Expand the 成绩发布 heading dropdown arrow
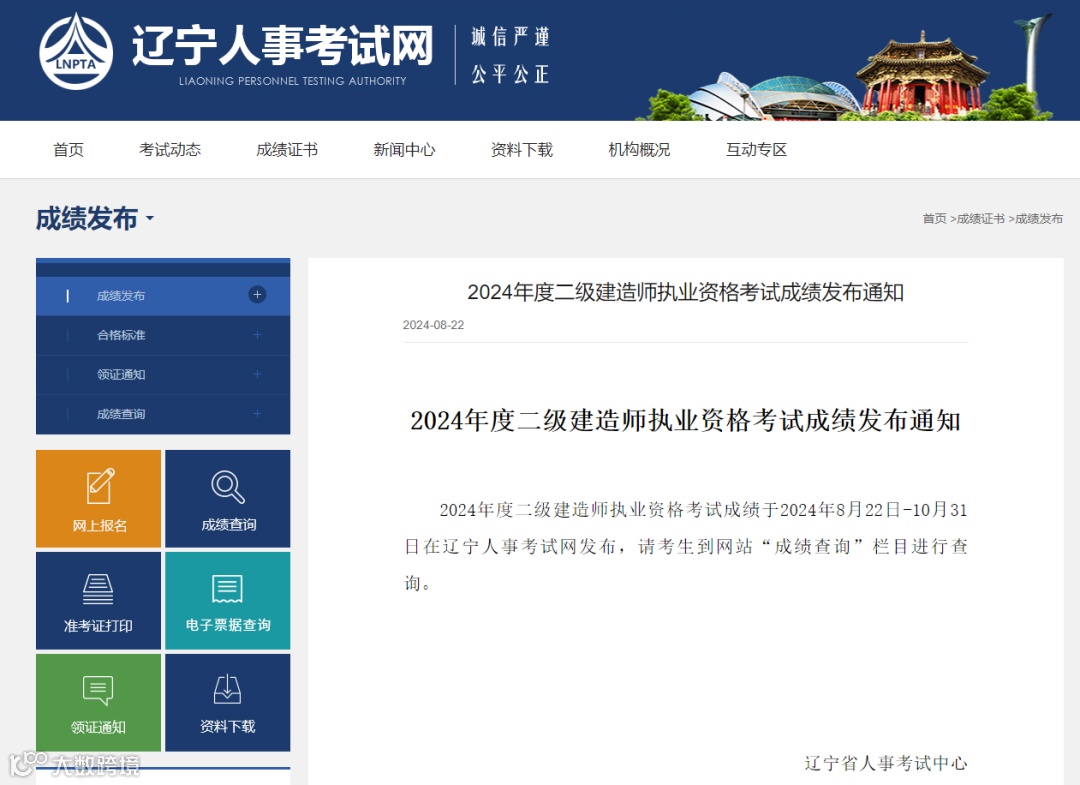Viewport: 1080px width, 785px height. (x=150, y=219)
